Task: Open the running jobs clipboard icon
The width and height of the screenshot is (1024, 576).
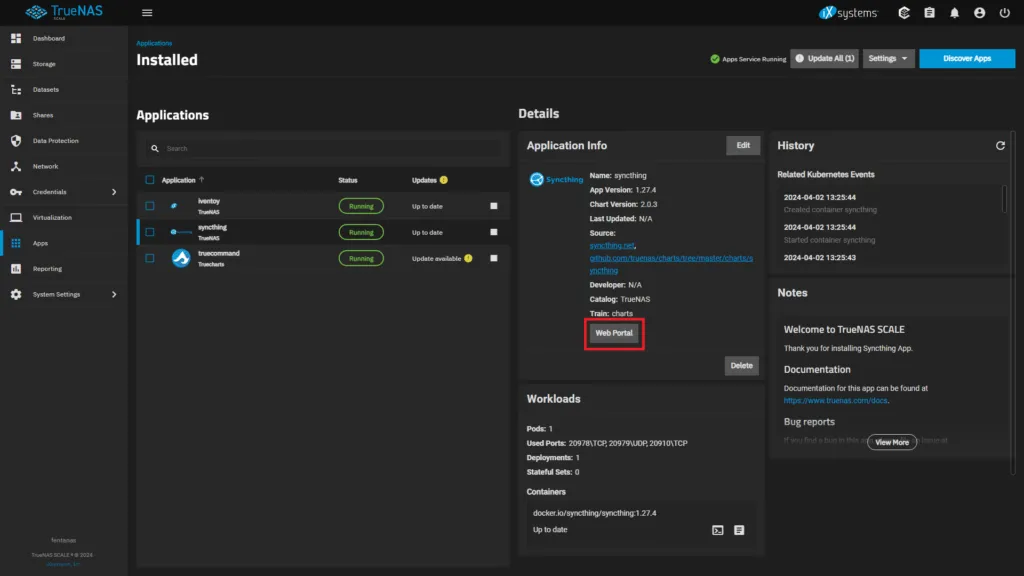Action: point(928,13)
